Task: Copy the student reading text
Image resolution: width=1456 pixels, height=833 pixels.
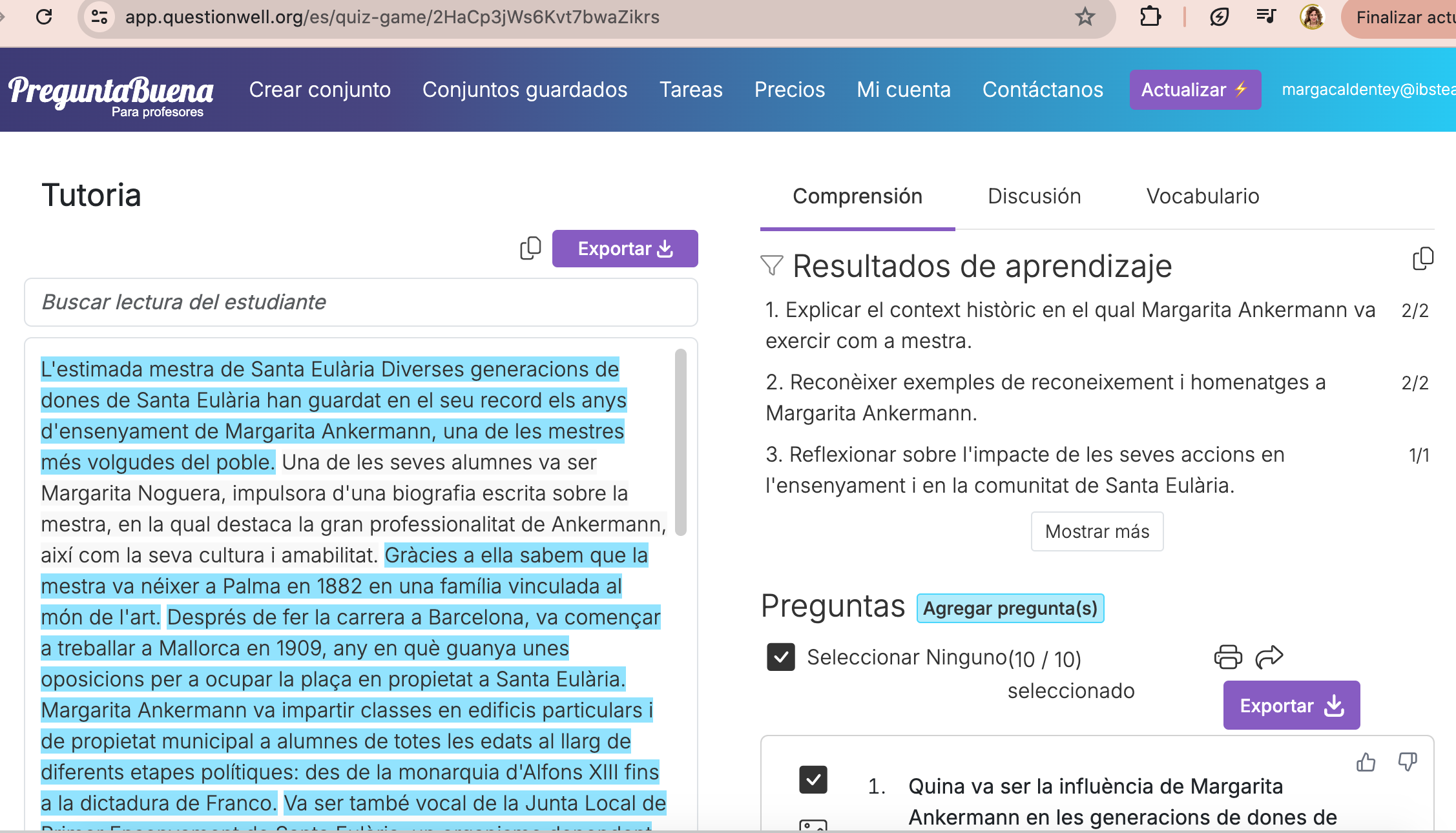Action: pyautogui.click(x=530, y=249)
